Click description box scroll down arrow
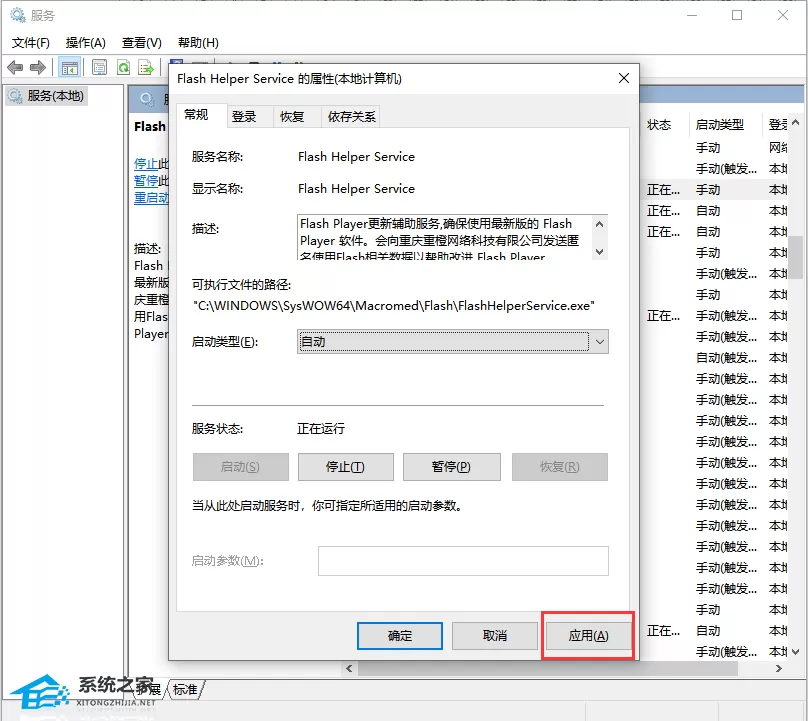 coord(599,251)
